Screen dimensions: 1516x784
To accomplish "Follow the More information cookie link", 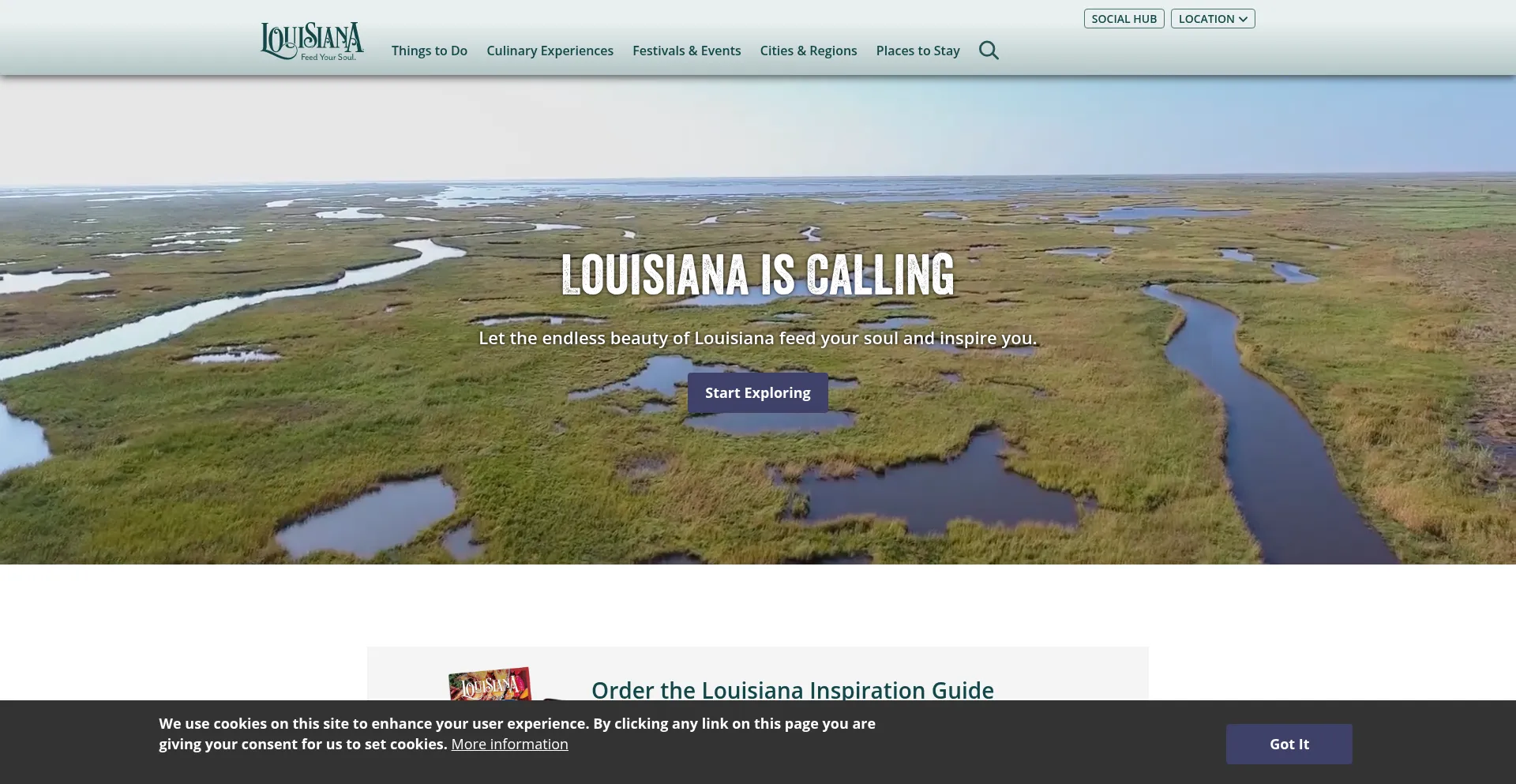I will point(509,744).
